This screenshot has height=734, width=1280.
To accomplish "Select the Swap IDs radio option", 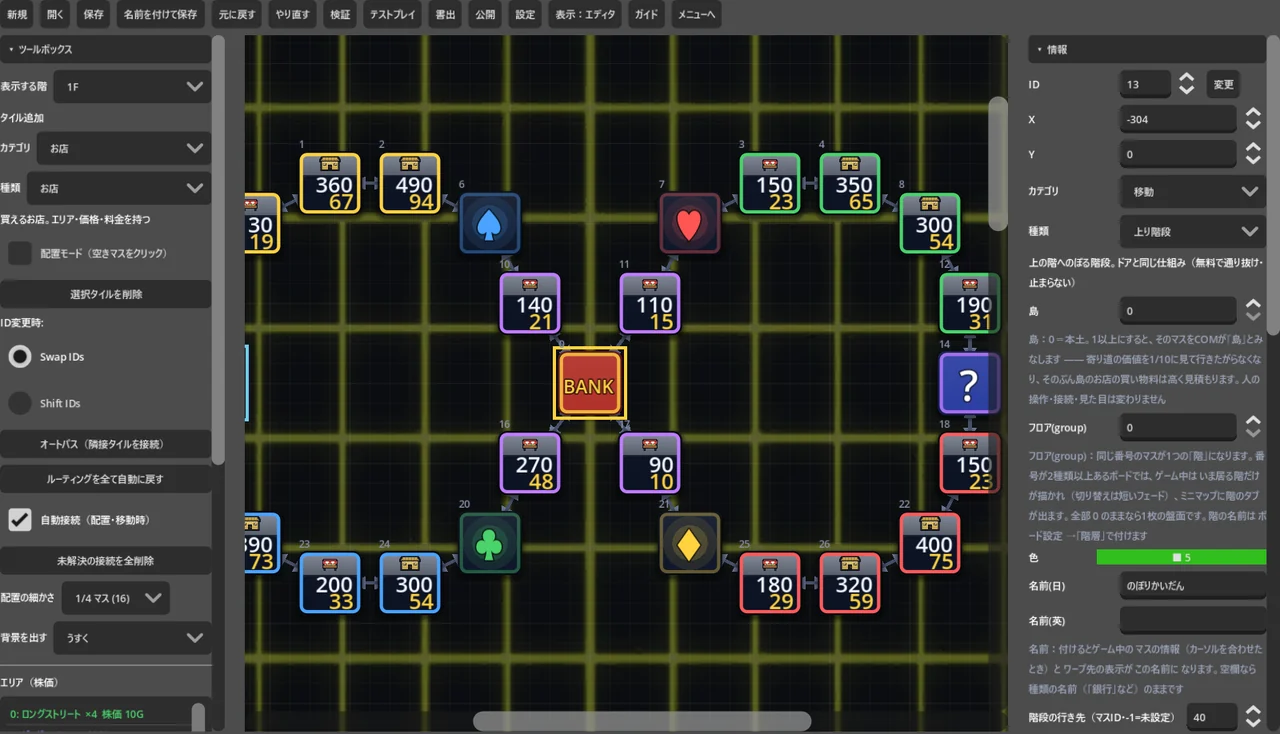I will point(20,357).
